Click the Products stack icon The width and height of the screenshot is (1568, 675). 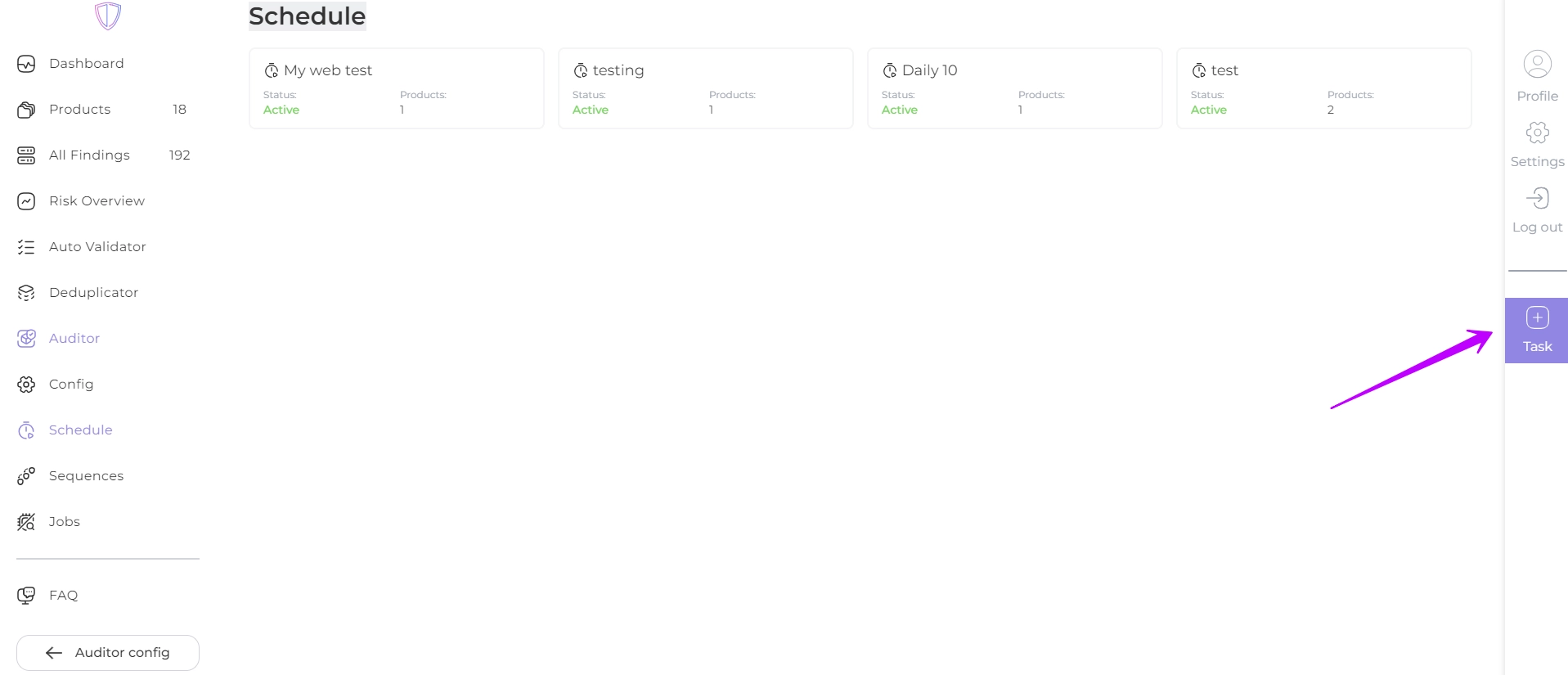(x=26, y=110)
